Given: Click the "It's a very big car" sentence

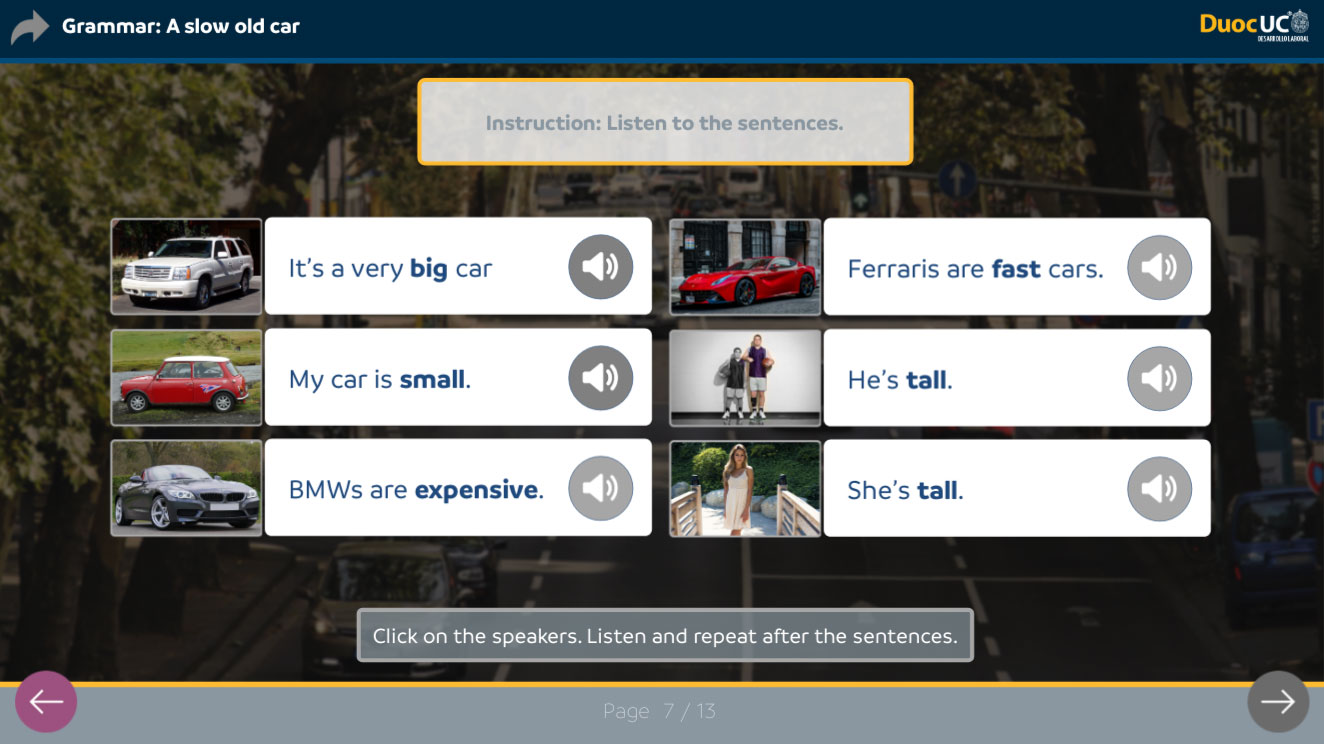Looking at the screenshot, I should click(x=390, y=268).
